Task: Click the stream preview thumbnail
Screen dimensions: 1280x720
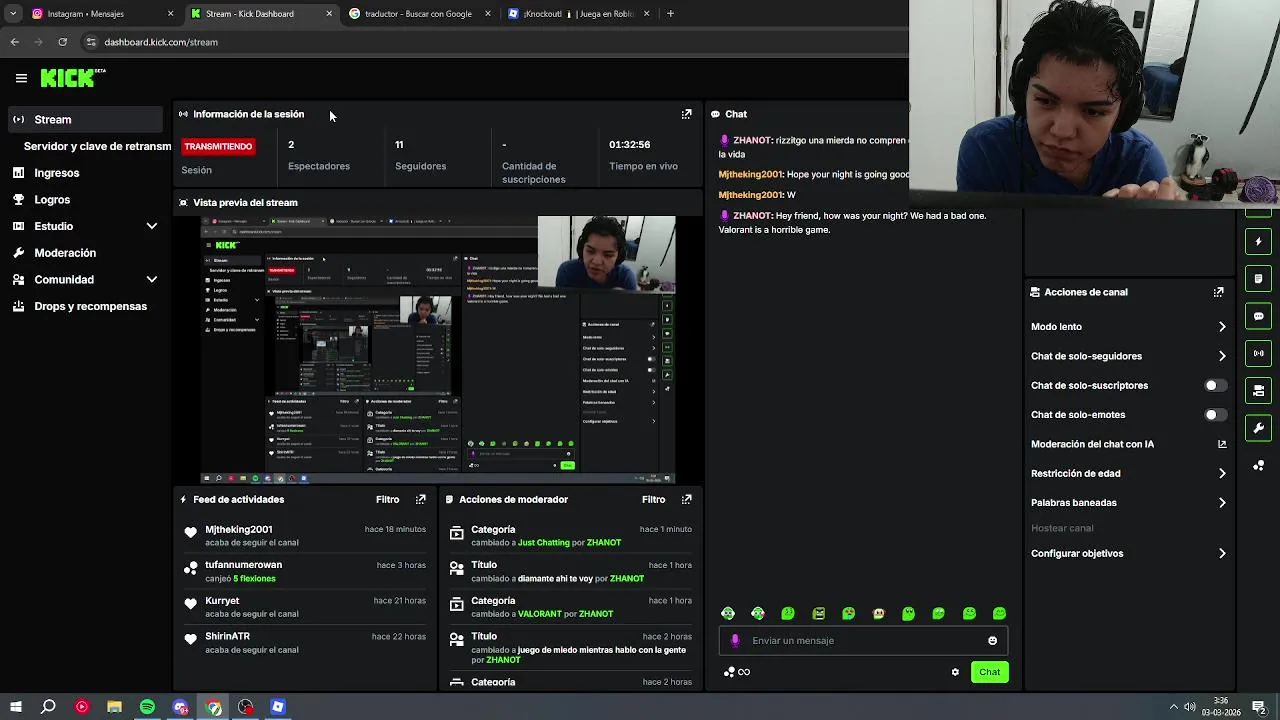Action: coord(438,349)
